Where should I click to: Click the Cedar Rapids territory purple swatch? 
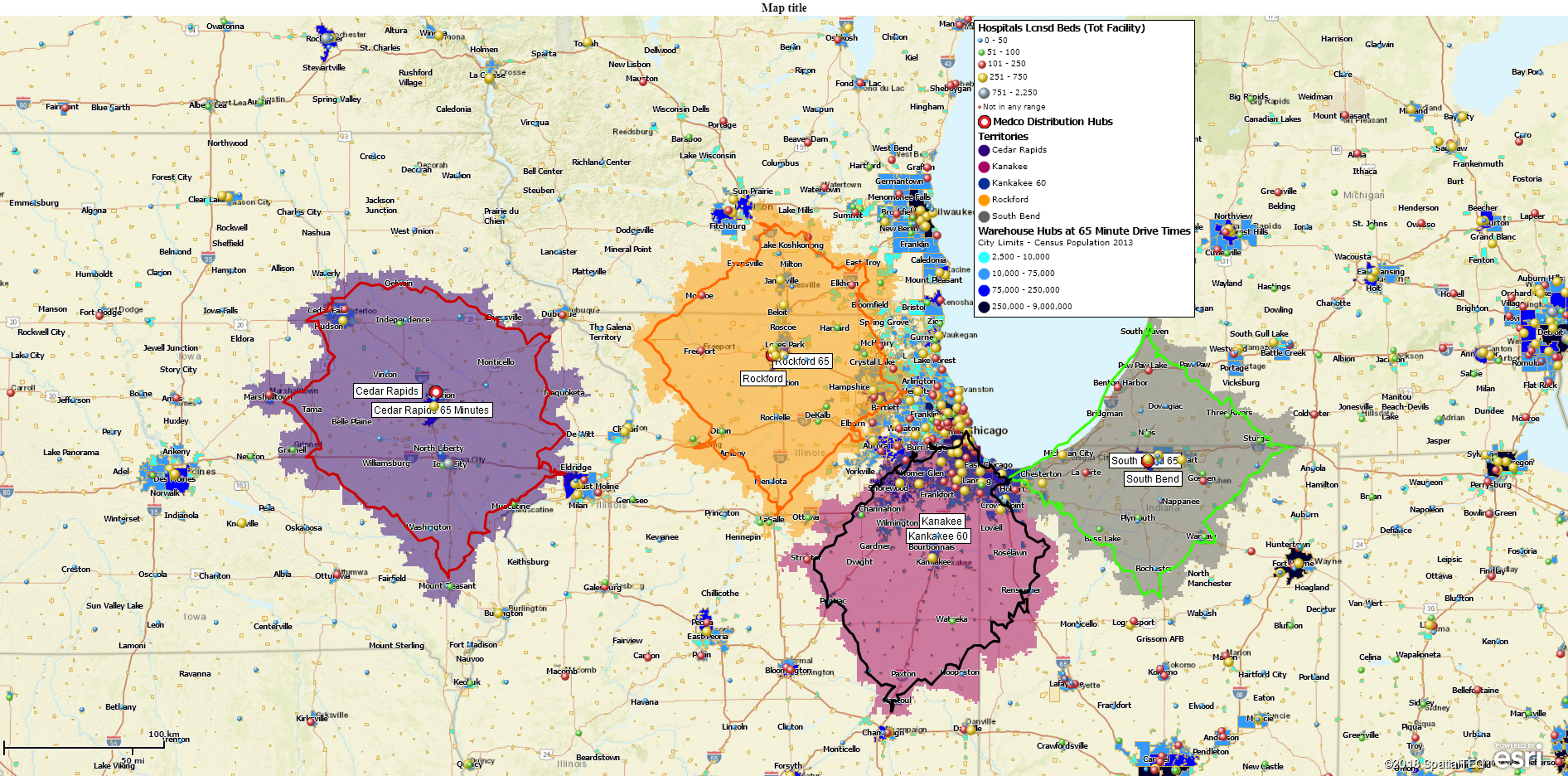984,150
